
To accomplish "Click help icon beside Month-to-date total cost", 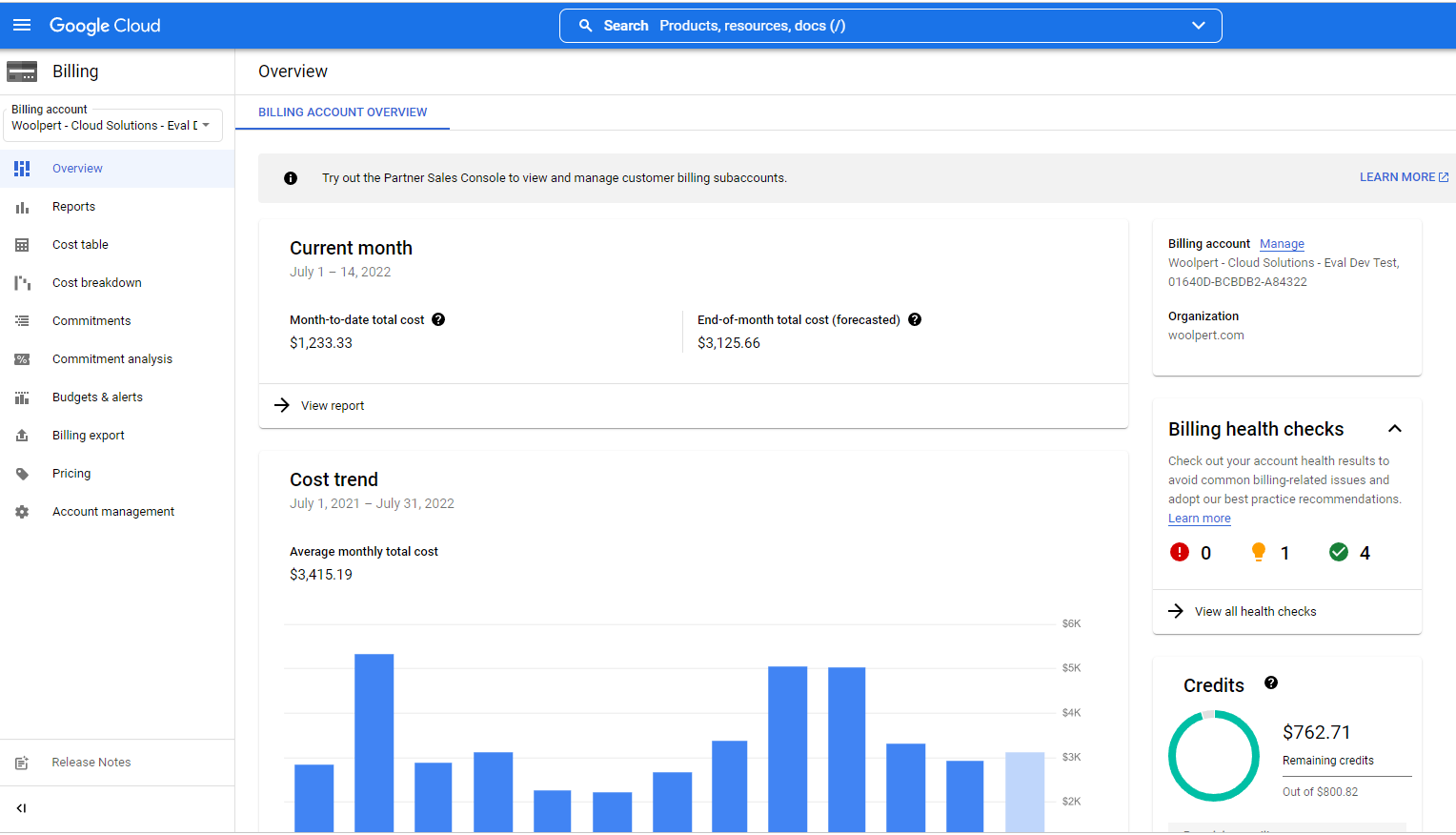I will tap(438, 319).
